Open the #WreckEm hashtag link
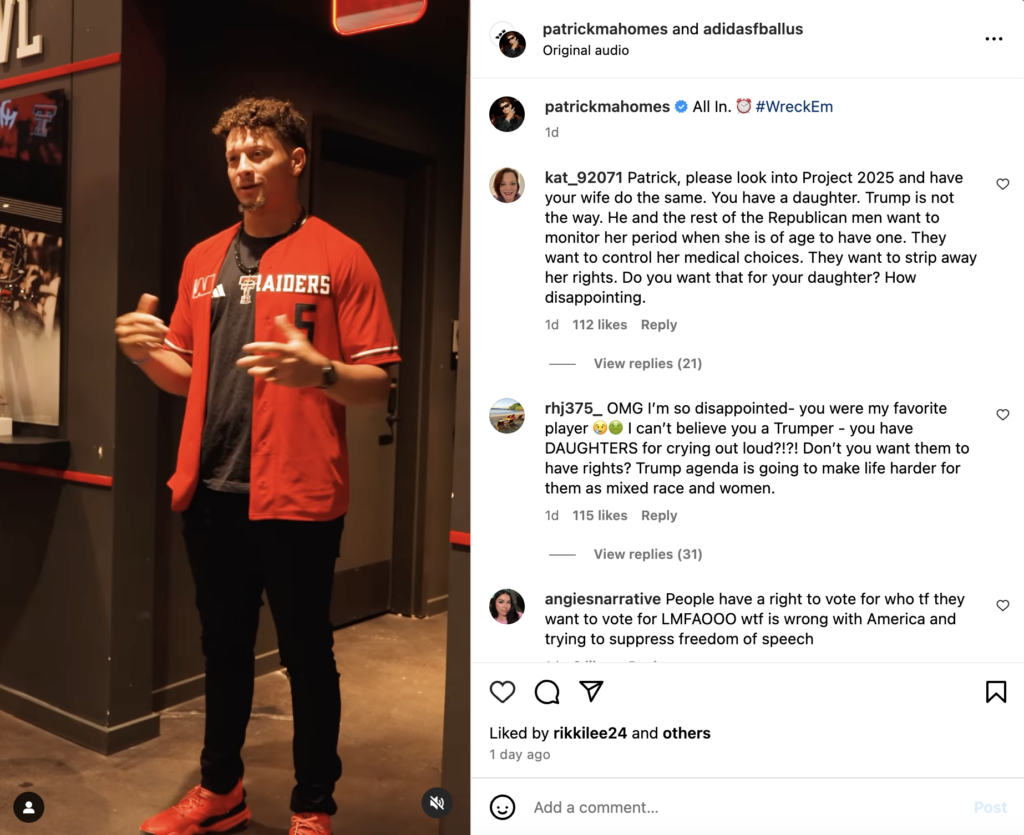Viewport: 1024px width, 835px height. [793, 106]
